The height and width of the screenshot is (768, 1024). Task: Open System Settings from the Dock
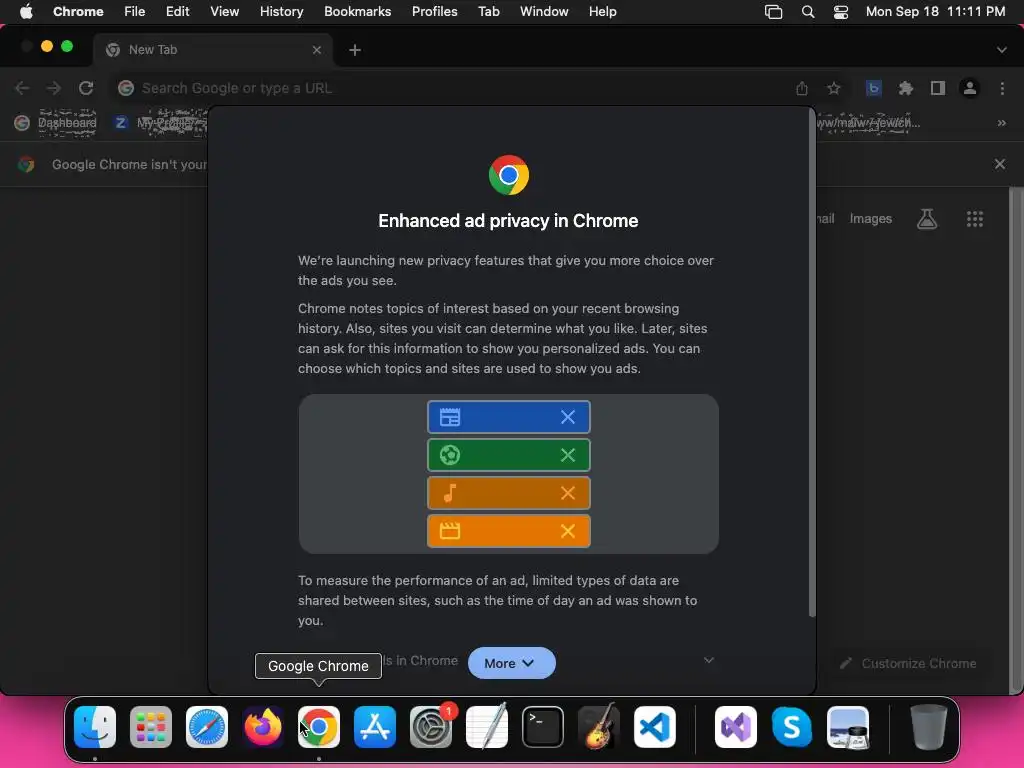[x=431, y=727]
